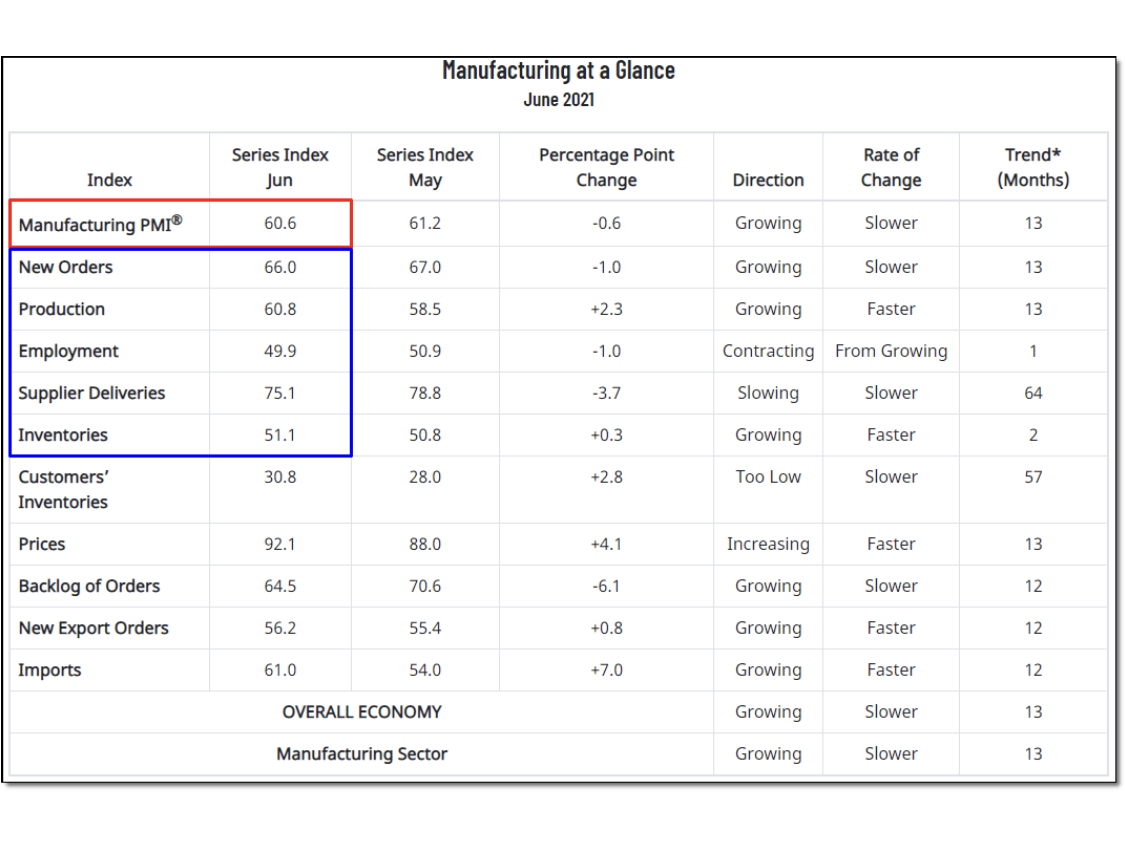
Task: Click the Series Index May column header
Action: click(425, 167)
